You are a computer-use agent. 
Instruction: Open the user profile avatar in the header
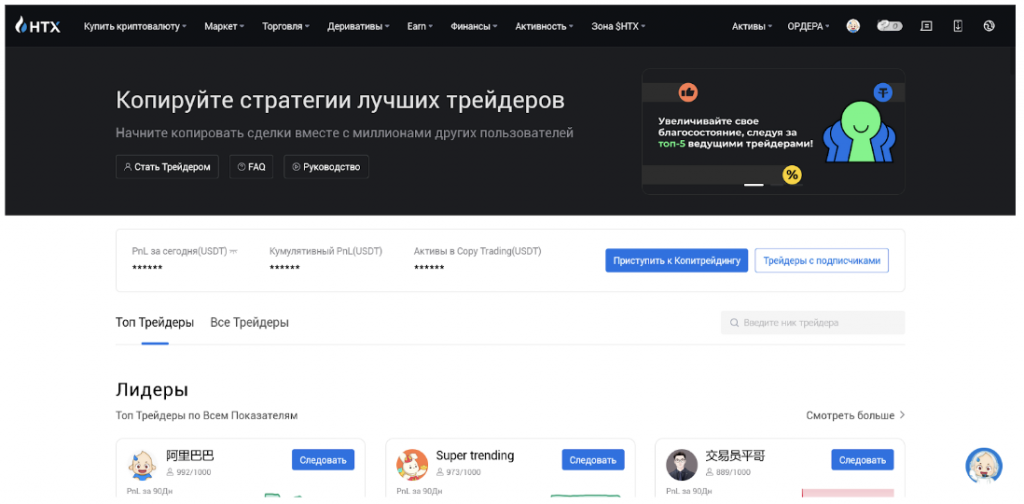coord(853,26)
